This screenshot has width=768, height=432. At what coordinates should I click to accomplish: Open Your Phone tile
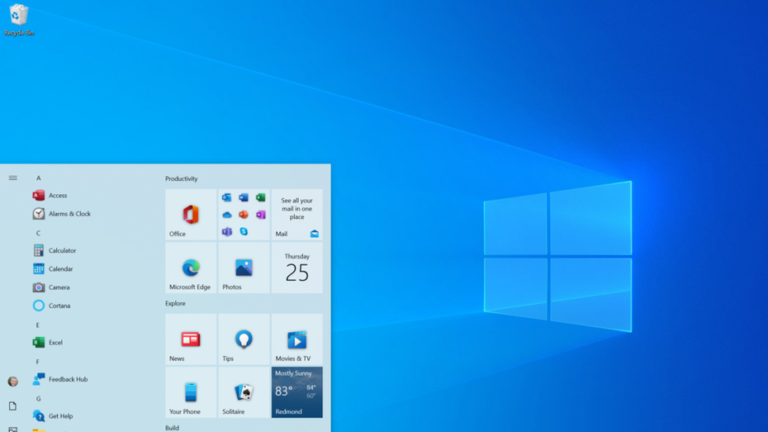(x=191, y=392)
